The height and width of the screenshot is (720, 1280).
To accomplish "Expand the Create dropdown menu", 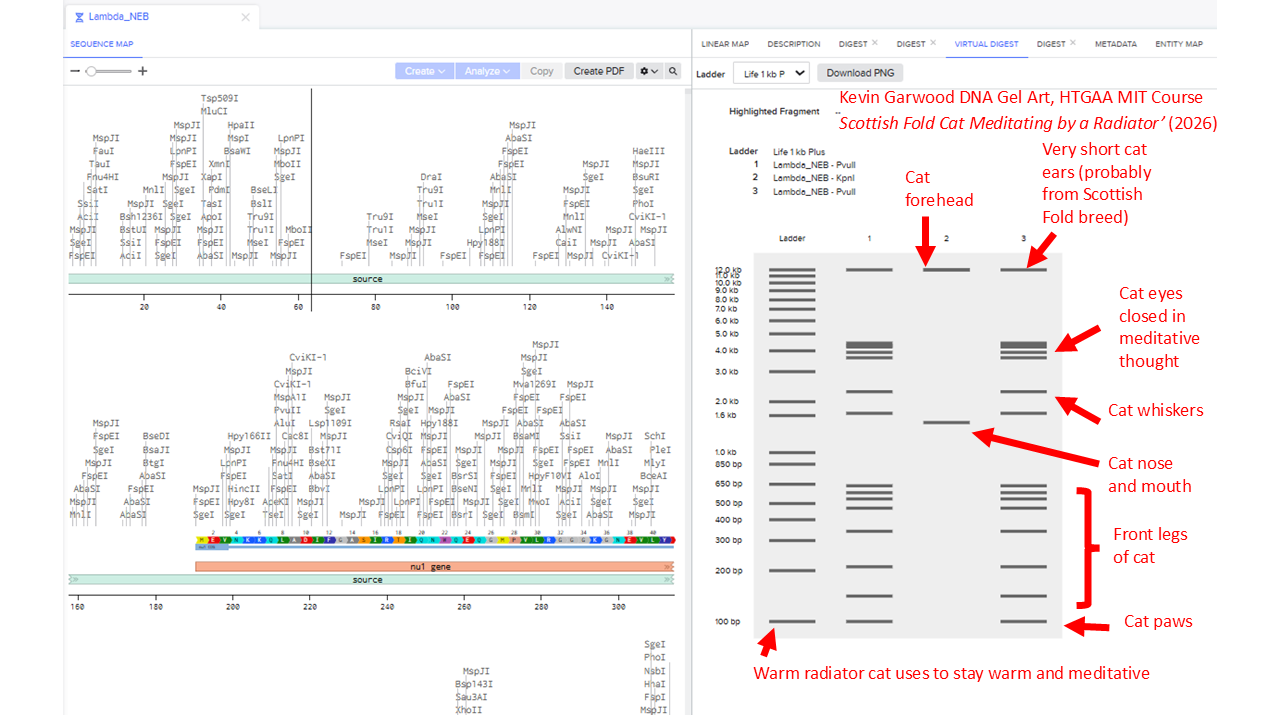I will 425,71.
